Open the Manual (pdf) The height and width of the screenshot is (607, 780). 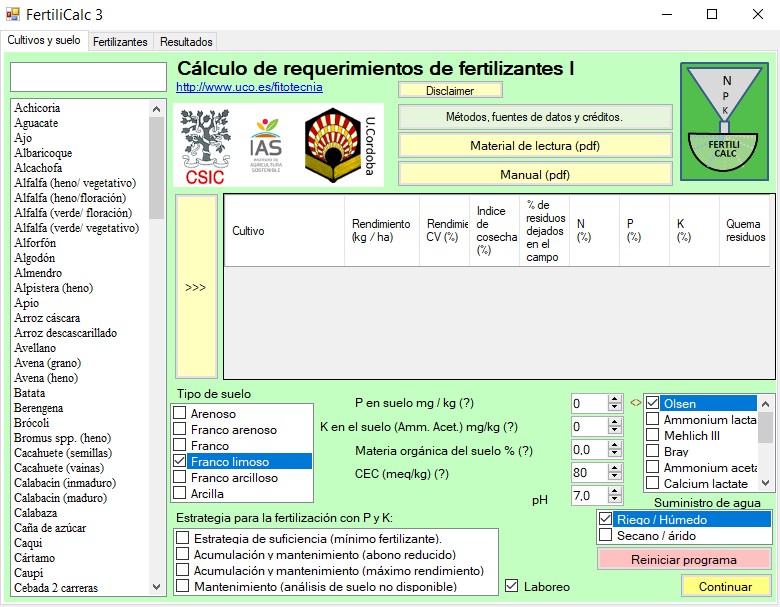click(535, 175)
